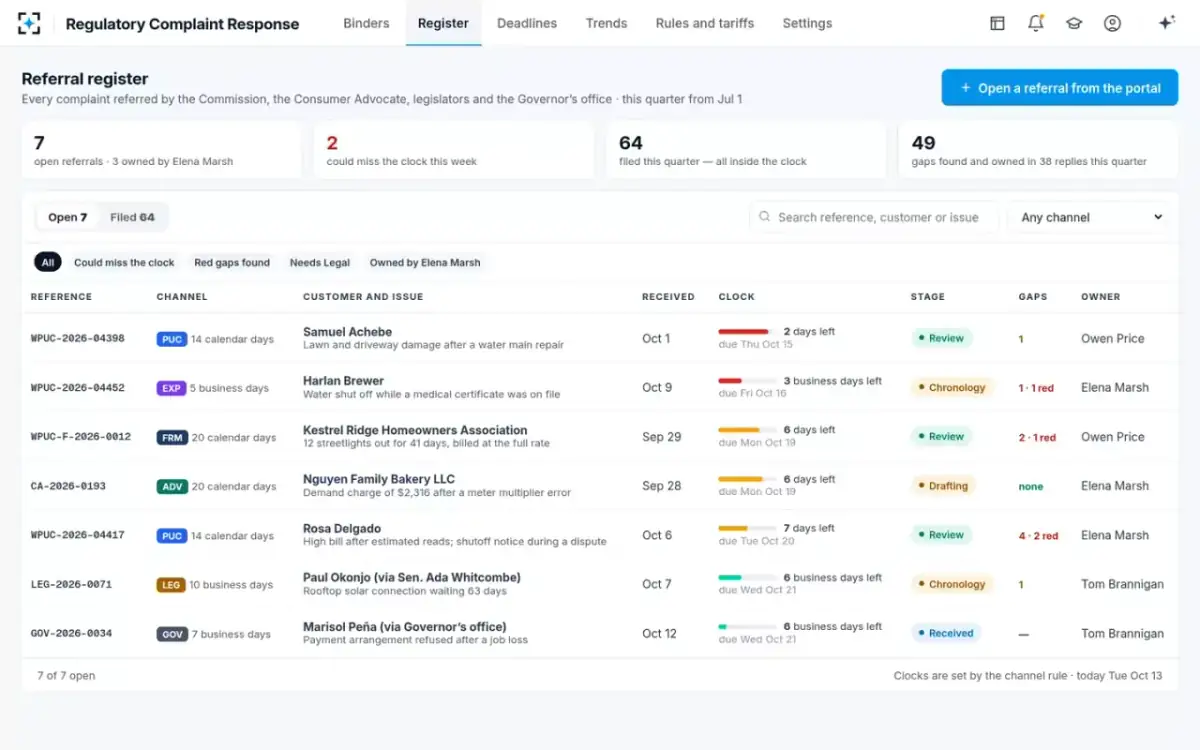Sort by Received column header
1200x750 pixels.
(668, 297)
